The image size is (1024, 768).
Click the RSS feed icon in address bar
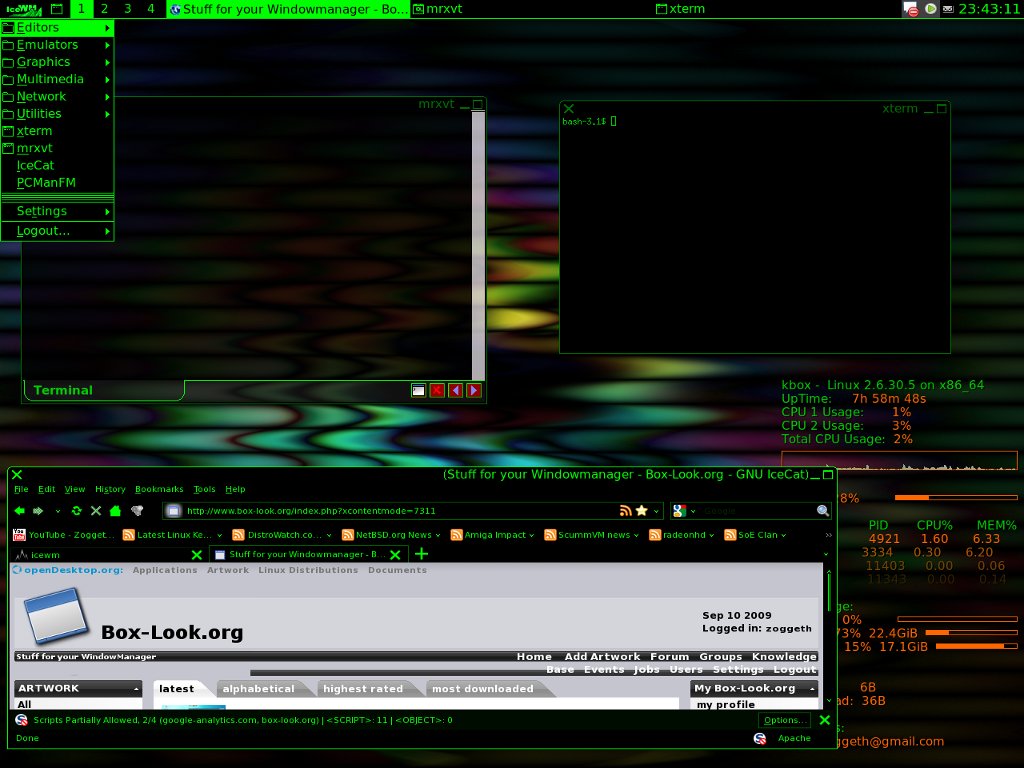pyautogui.click(x=626, y=511)
